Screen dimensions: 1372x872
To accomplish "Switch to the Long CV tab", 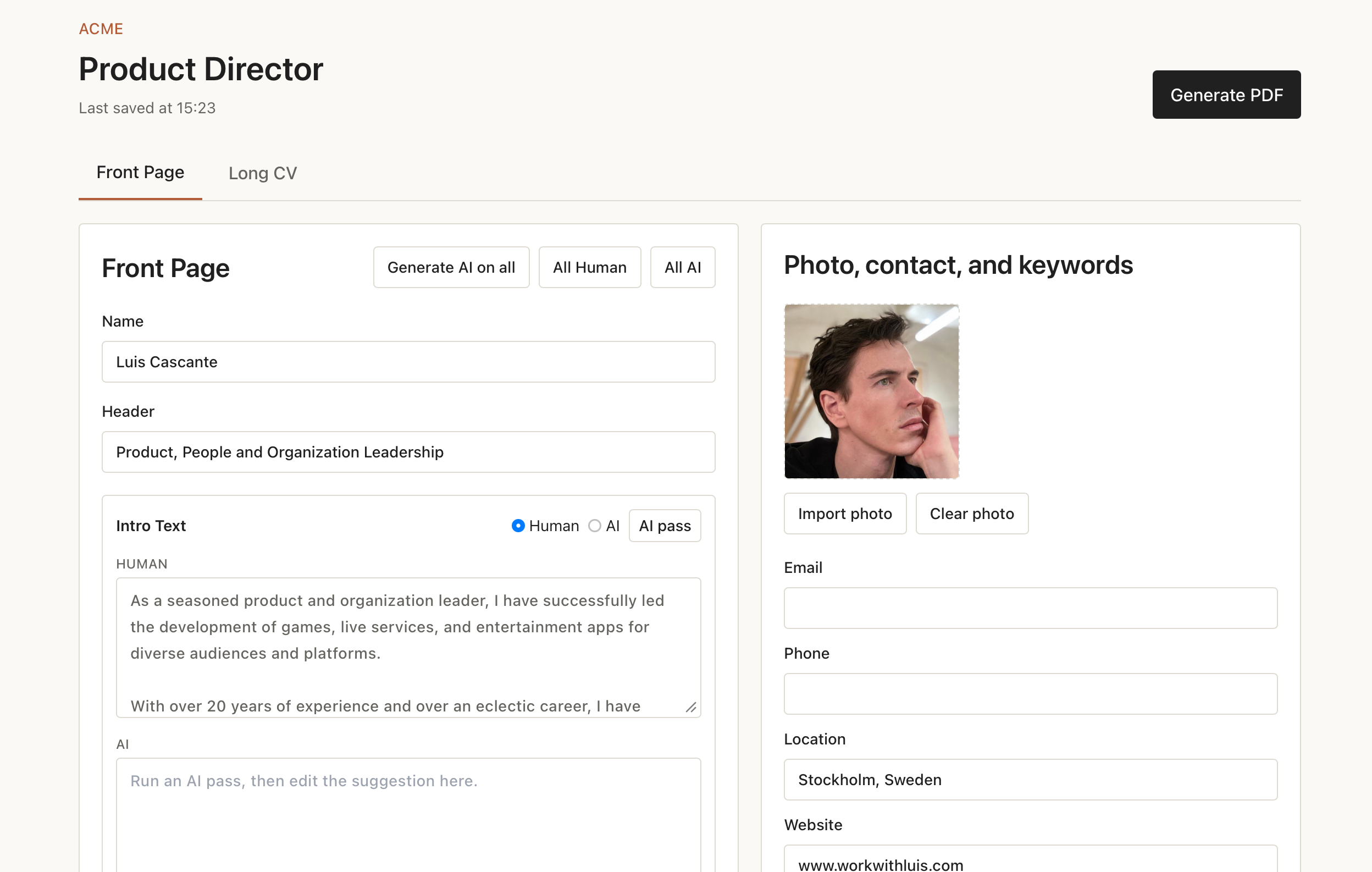I will [263, 173].
